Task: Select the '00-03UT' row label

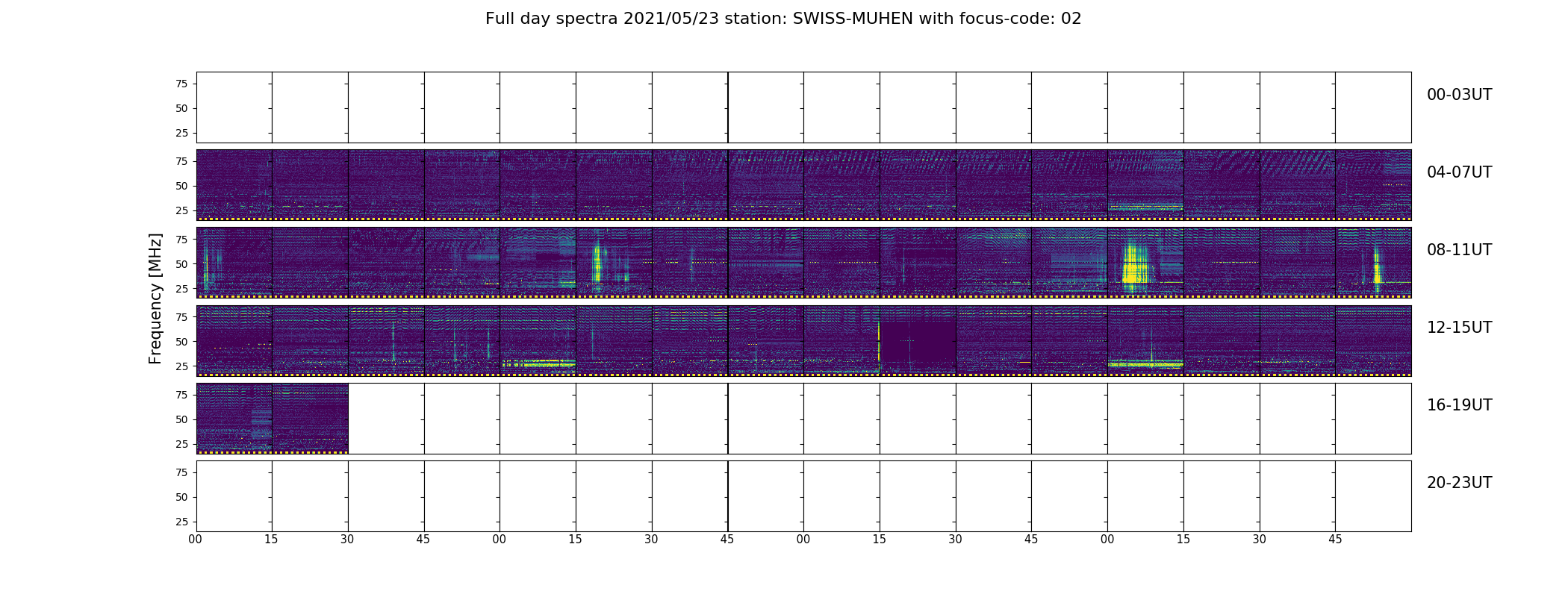Action: tap(1459, 95)
